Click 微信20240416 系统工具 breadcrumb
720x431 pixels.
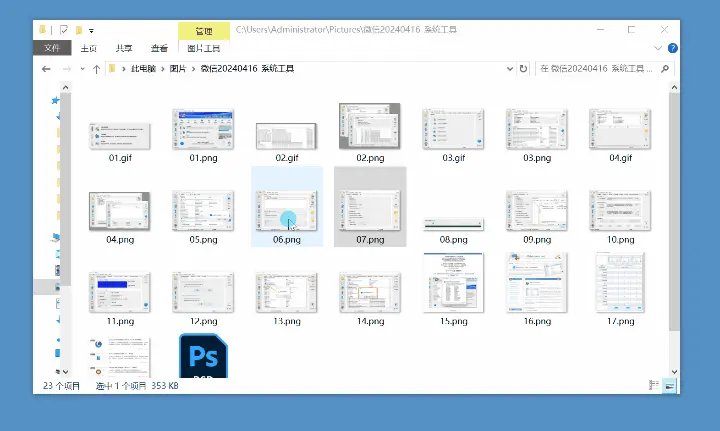[x=247, y=69]
